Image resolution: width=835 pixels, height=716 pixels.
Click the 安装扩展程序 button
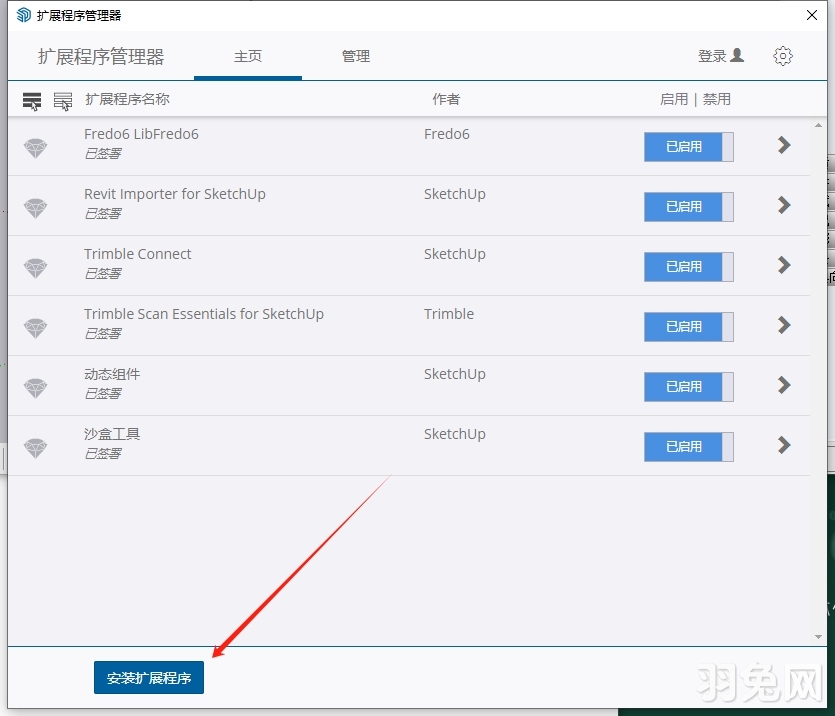[148, 677]
